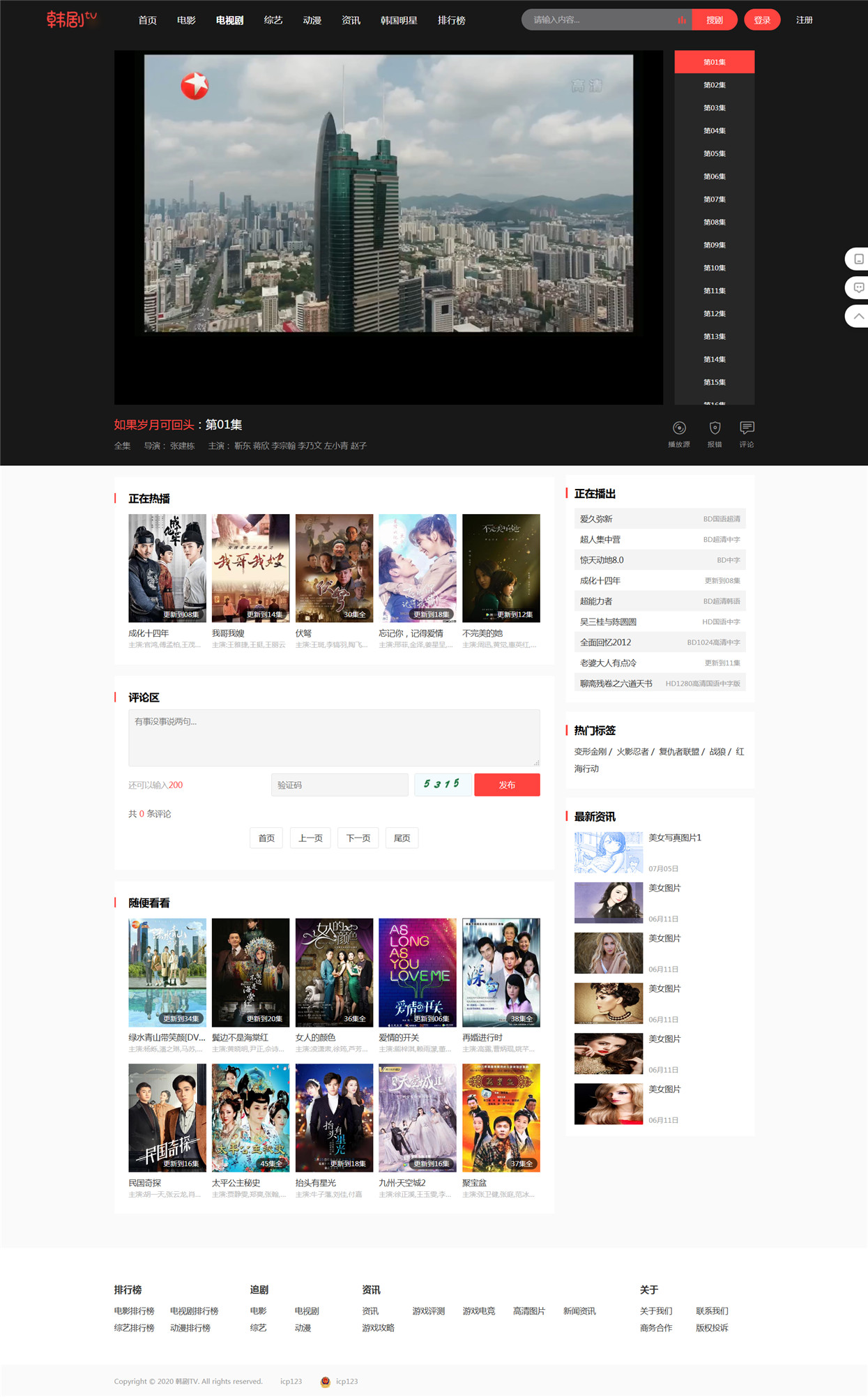The height and width of the screenshot is (1397, 868).
Task: Open 排行榜 in top navigation
Action: click(452, 20)
